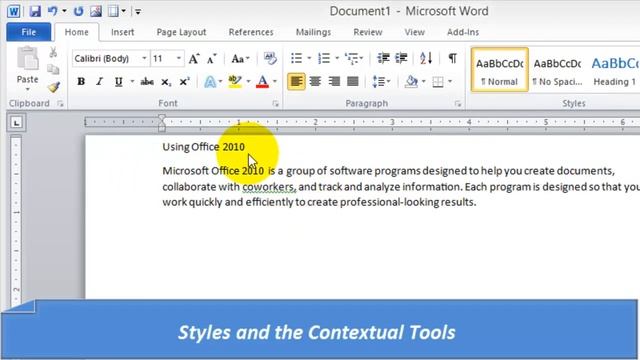Click the Bullets list icon
Viewport: 640px width, 360px height.
[x=296, y=58]
